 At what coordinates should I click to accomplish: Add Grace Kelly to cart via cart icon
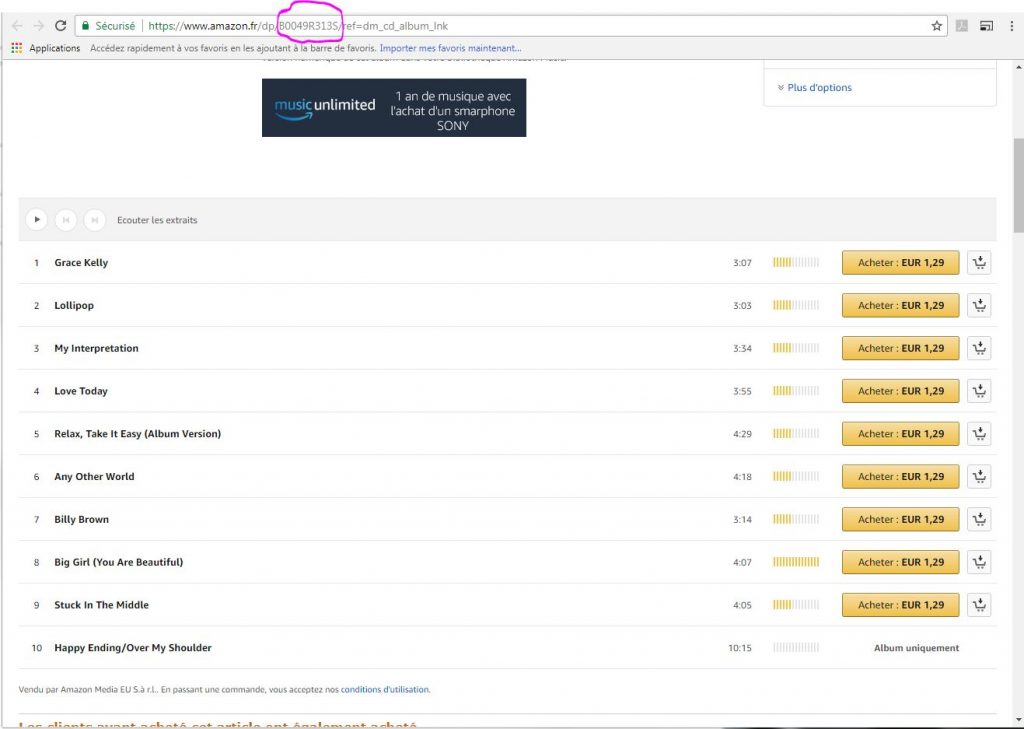tap(979, 263)
